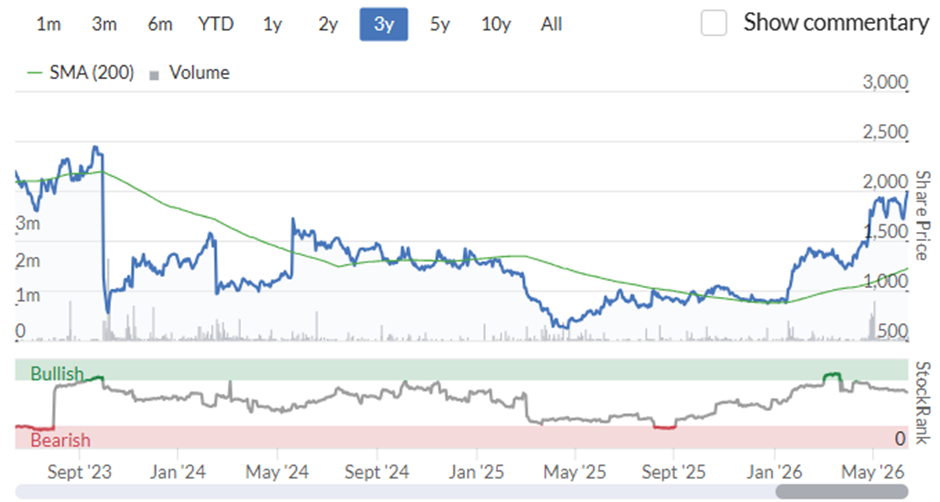Click the May '24 axis label
The width and height of the screenshot is (940, 502).
(277, 472)
